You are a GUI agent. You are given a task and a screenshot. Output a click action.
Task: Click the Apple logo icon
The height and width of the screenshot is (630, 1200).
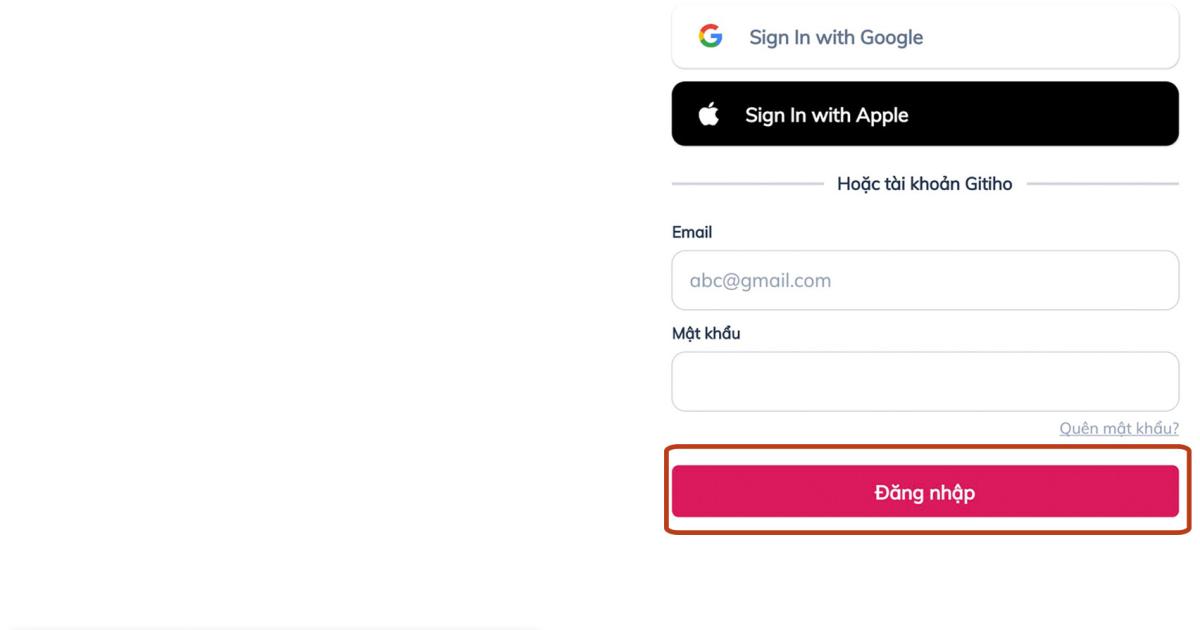coord(709,114)
